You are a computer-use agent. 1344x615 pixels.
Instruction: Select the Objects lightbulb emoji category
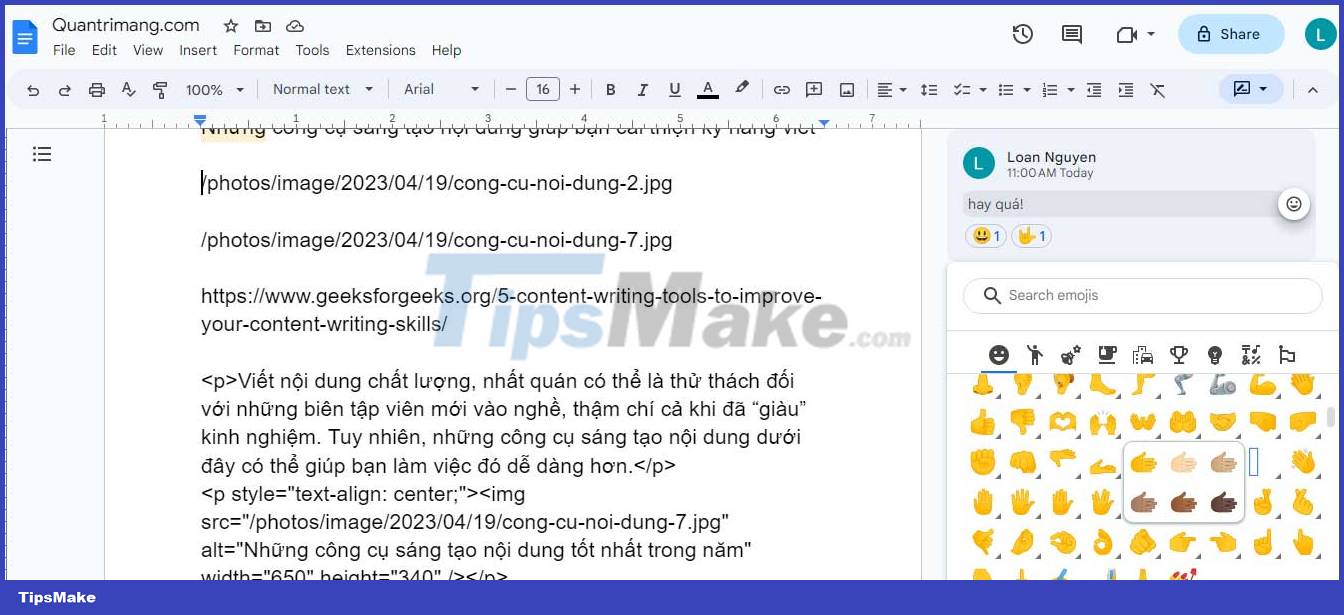pyautogui.click(x=1215, y=355)
